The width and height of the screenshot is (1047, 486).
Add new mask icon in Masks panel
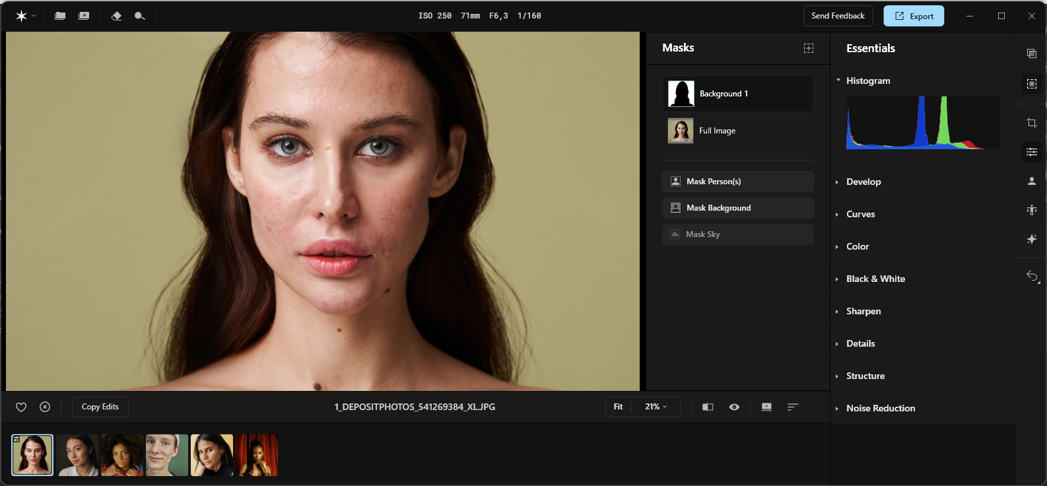809,48
